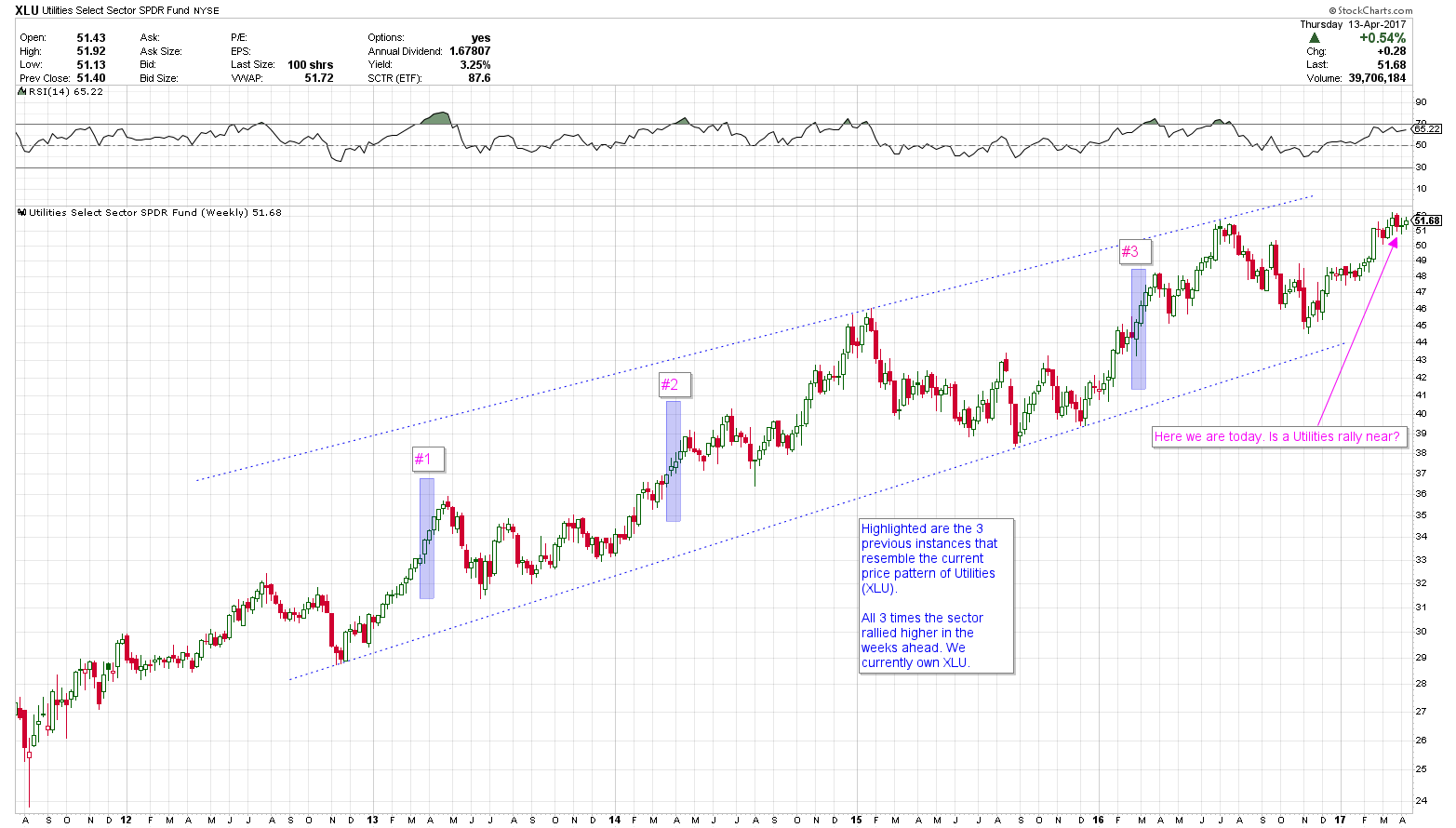Click the Chg value +0.28
This screenshot has height=828, width=1456.
(x=1392, y=51)
